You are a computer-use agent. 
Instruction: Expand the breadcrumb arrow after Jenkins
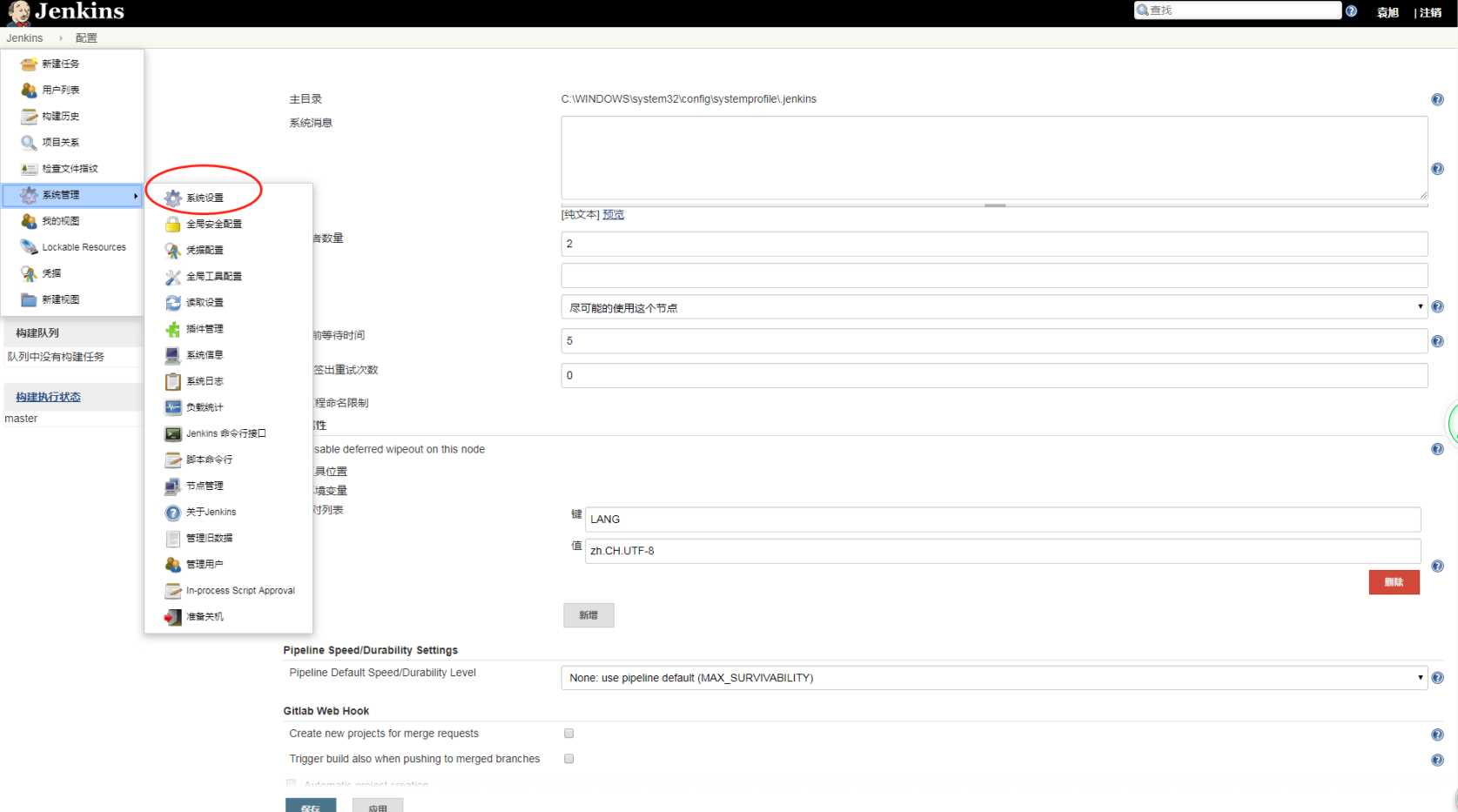[x=60, y=38]
